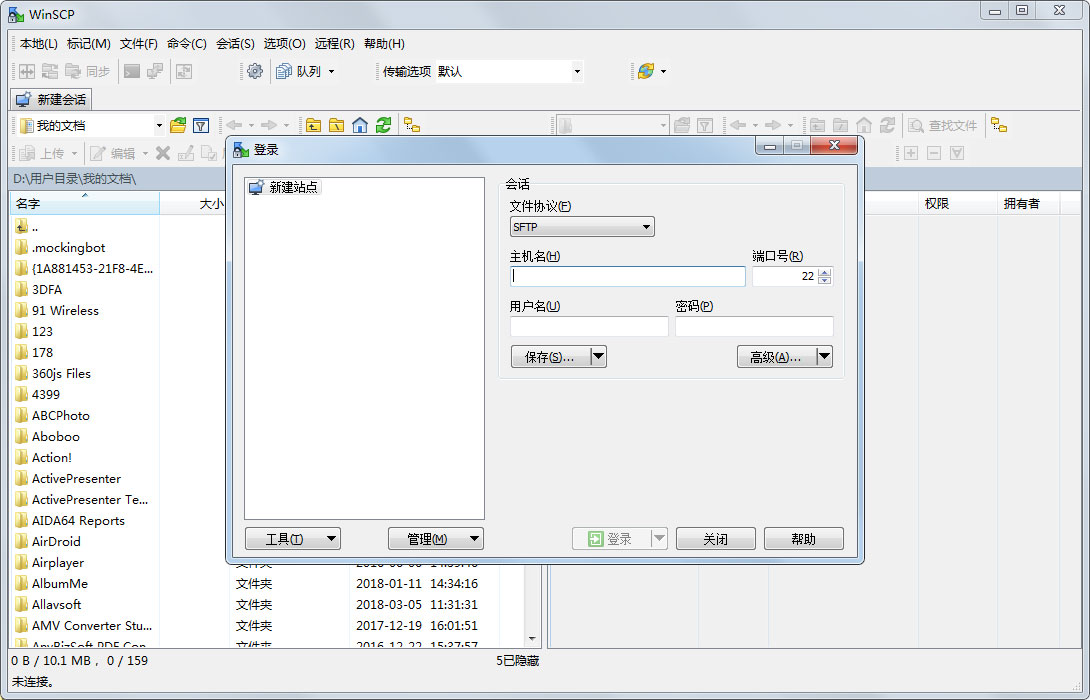Go back with local back arrow
Screen dimensions: 1090x700
(x=234, y=125)
